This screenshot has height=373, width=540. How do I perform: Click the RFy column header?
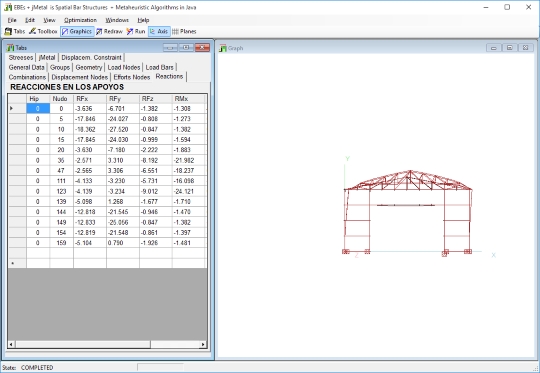click(123, 99)
